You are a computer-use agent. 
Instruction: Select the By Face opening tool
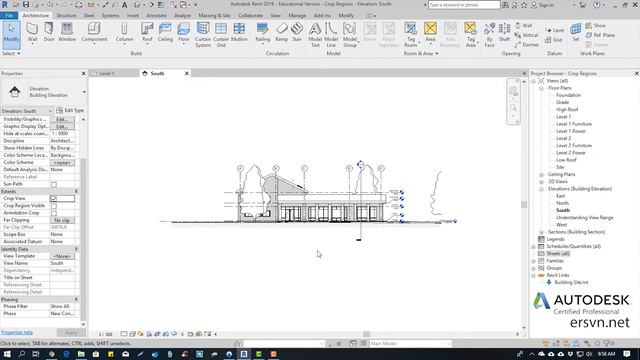[489, 35]
